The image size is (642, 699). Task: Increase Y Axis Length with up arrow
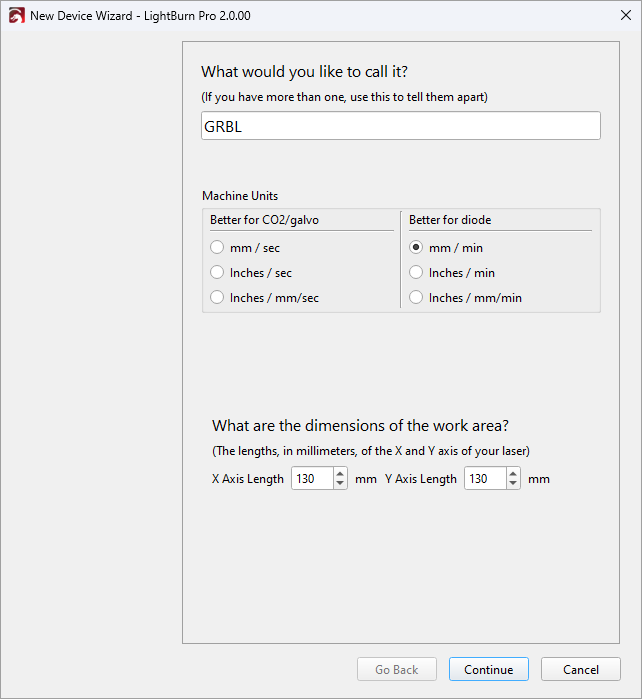[513, 474]
